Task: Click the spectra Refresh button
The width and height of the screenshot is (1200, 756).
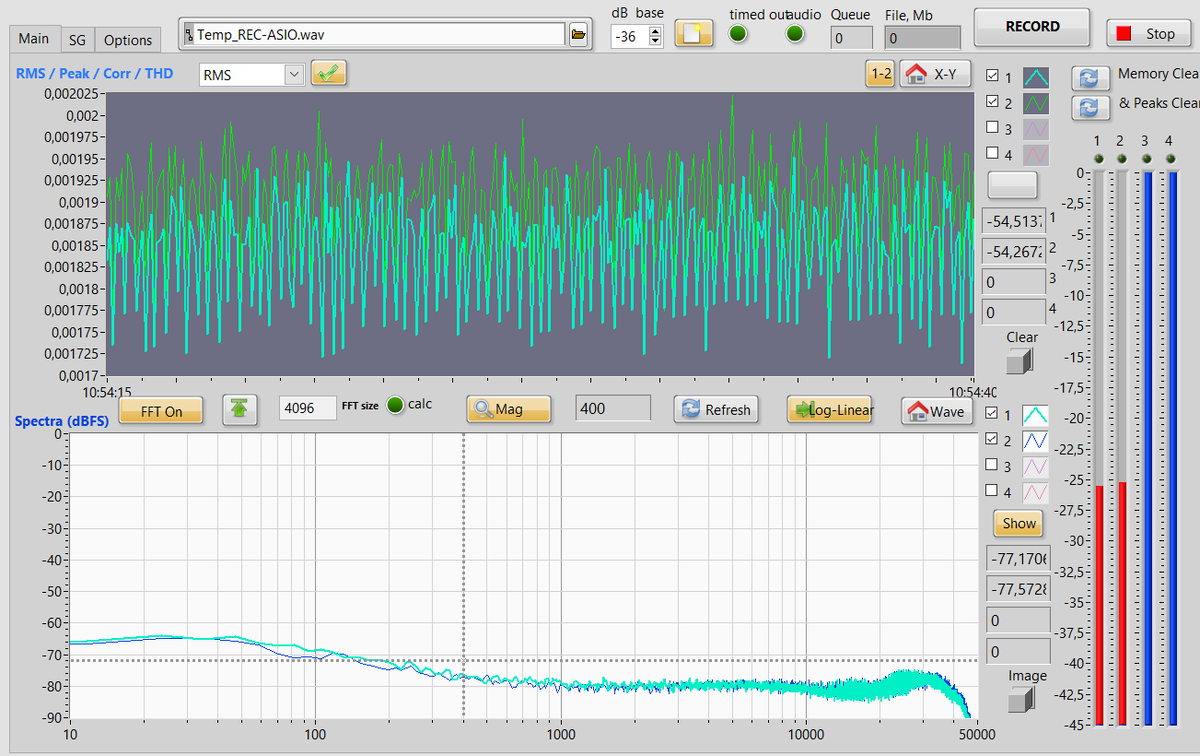Action: (715, 409)
